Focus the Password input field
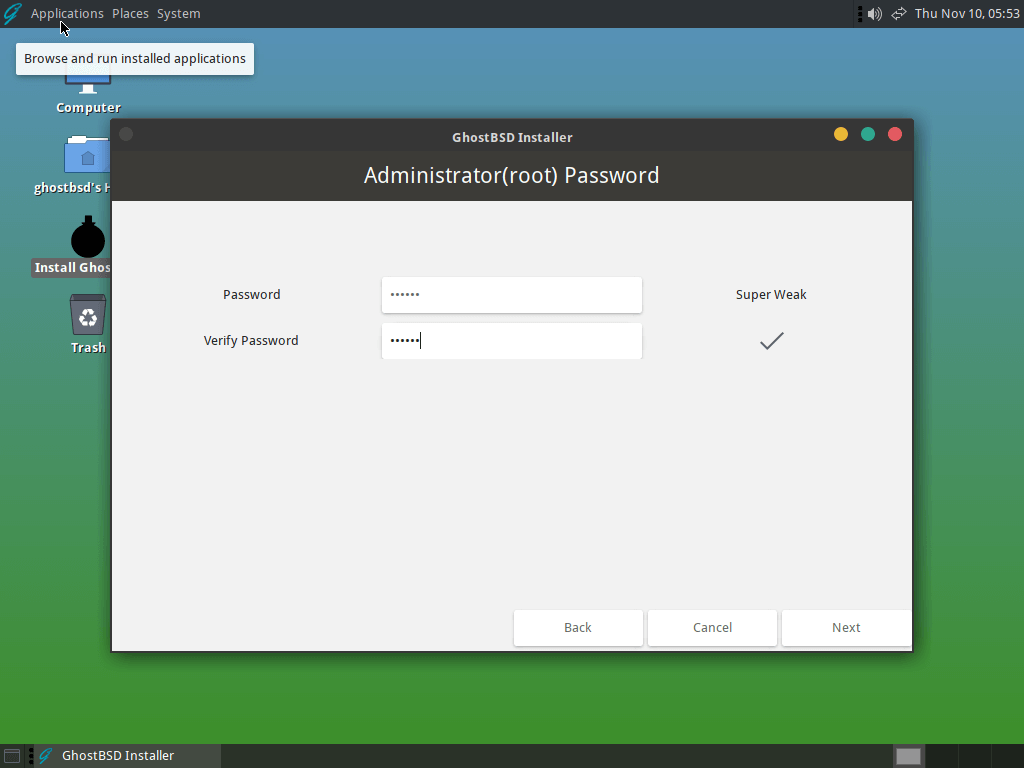This screenshot has height=768, width=1024. click(511, 295)
